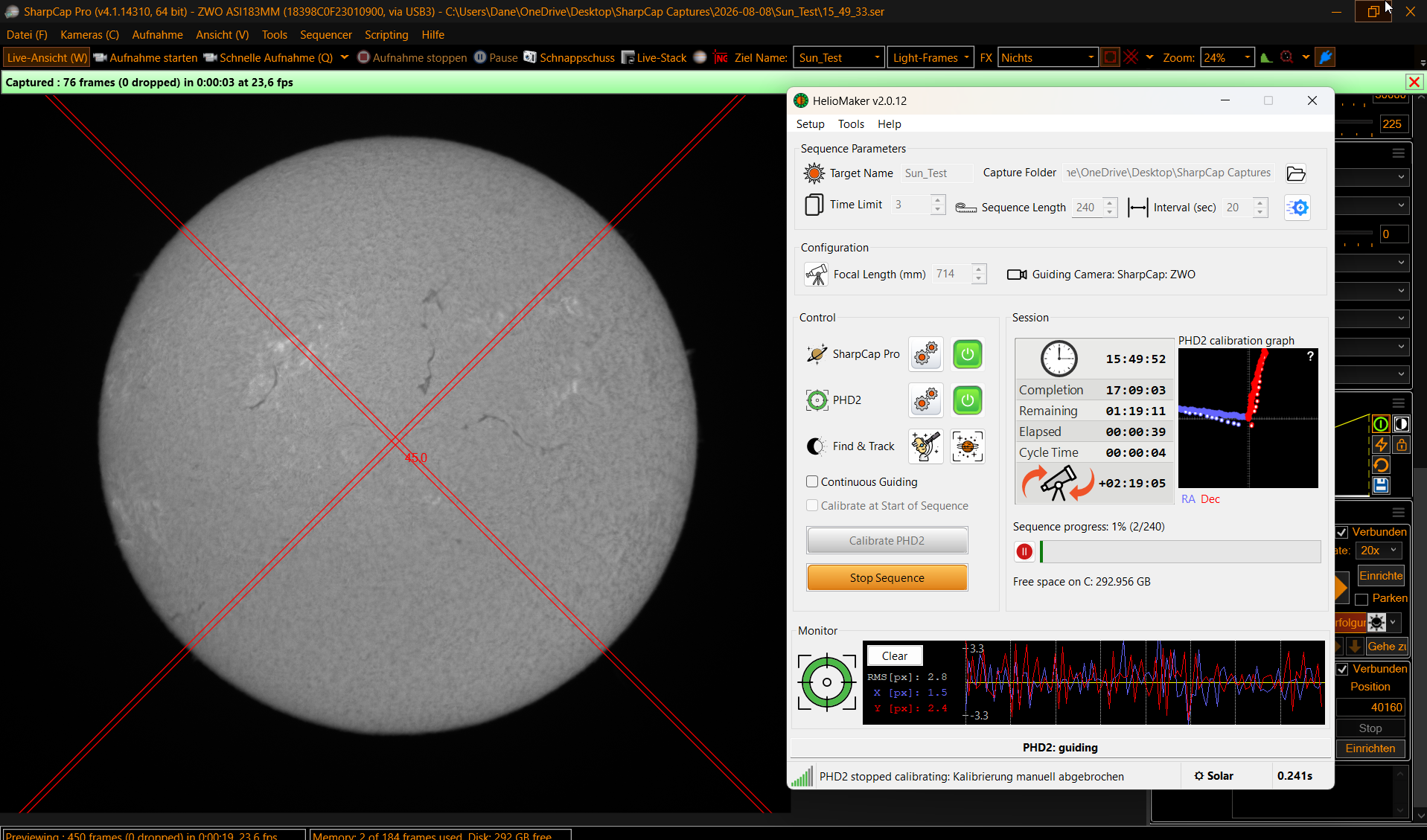Open FX Nichts dropdown
This screenshot has height=840, width=1427.
point(1047,57)
